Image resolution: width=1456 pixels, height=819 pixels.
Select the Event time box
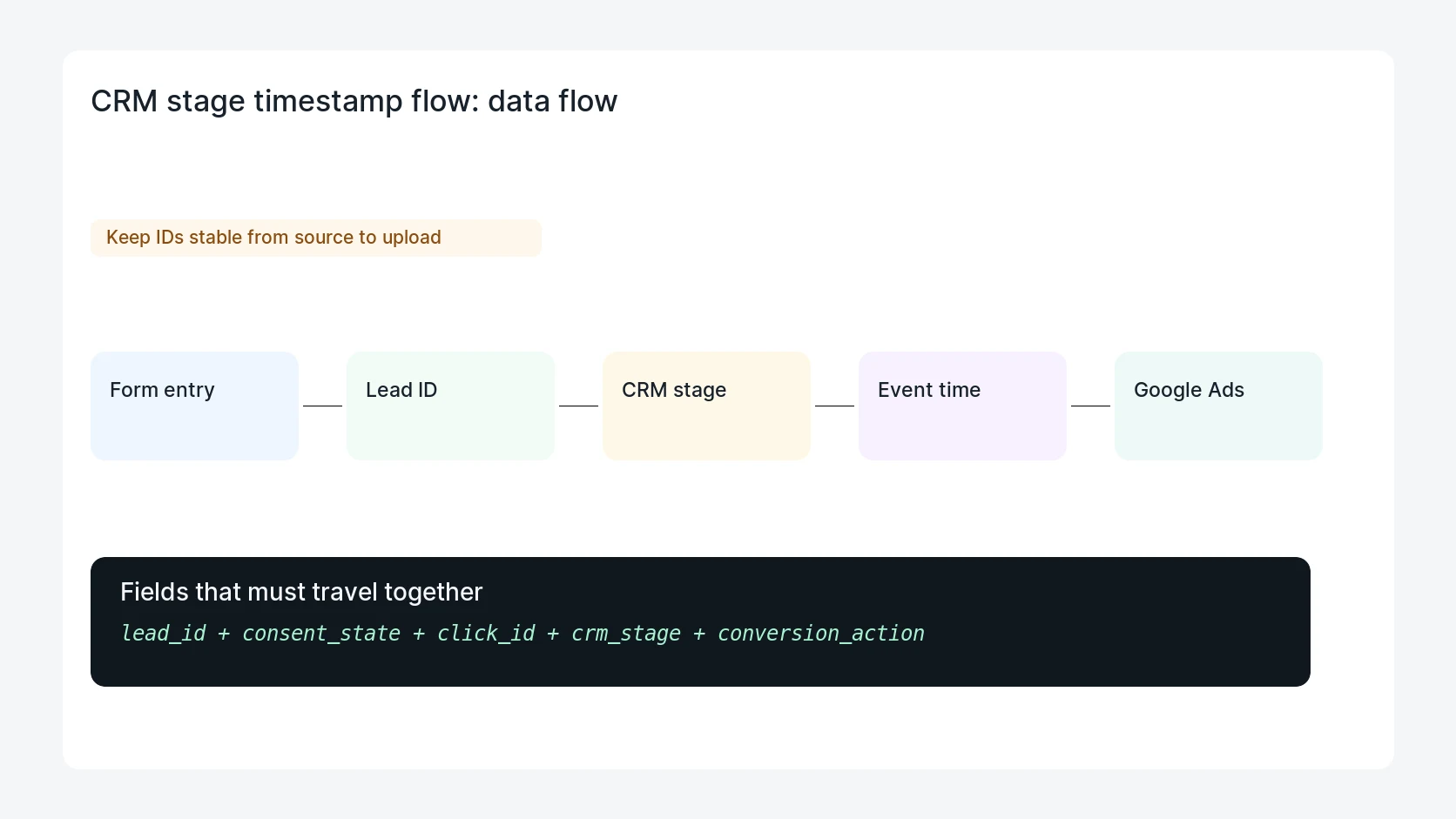coord(962,406)
